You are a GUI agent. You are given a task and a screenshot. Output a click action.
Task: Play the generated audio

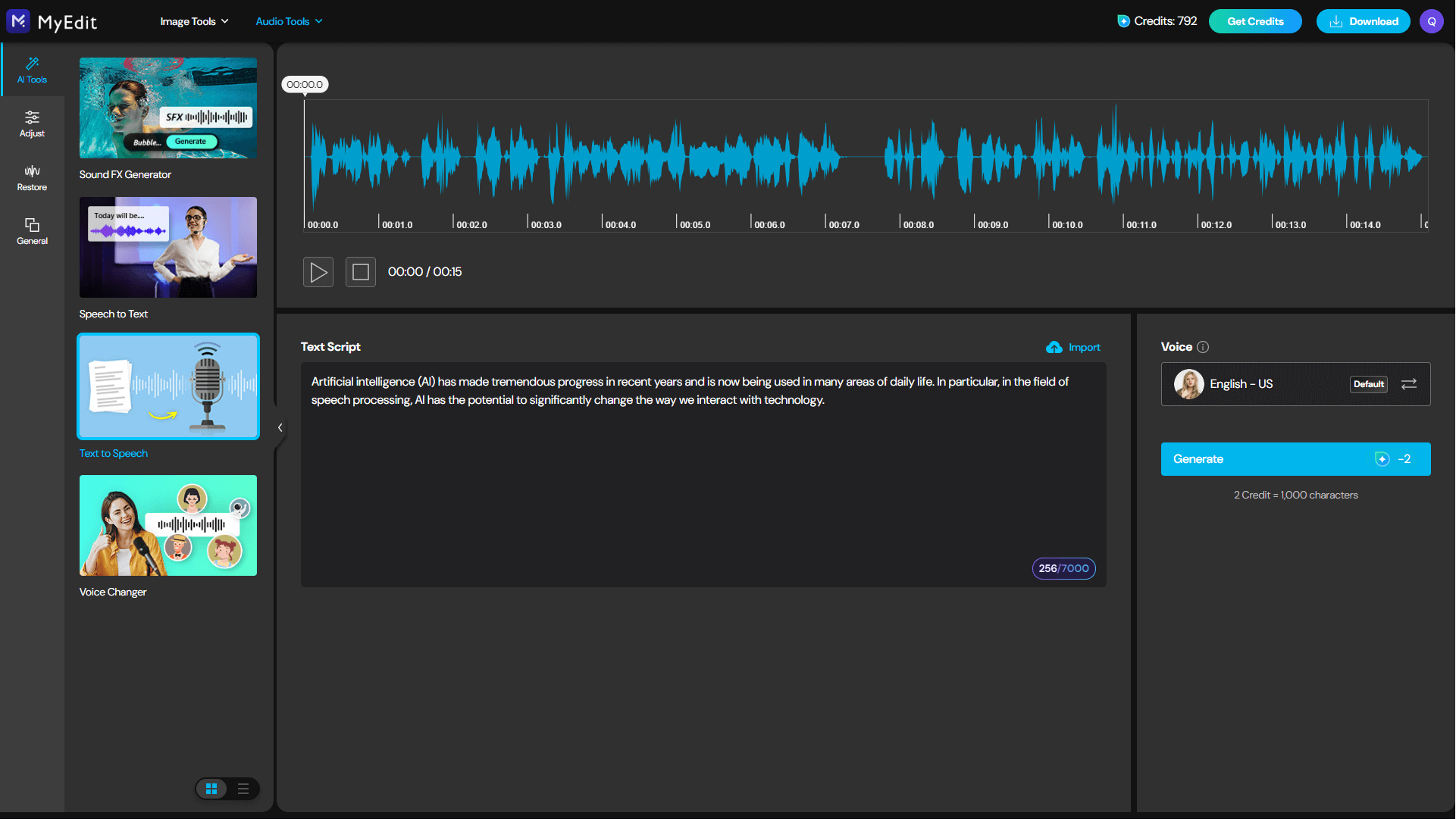point(318,271)
